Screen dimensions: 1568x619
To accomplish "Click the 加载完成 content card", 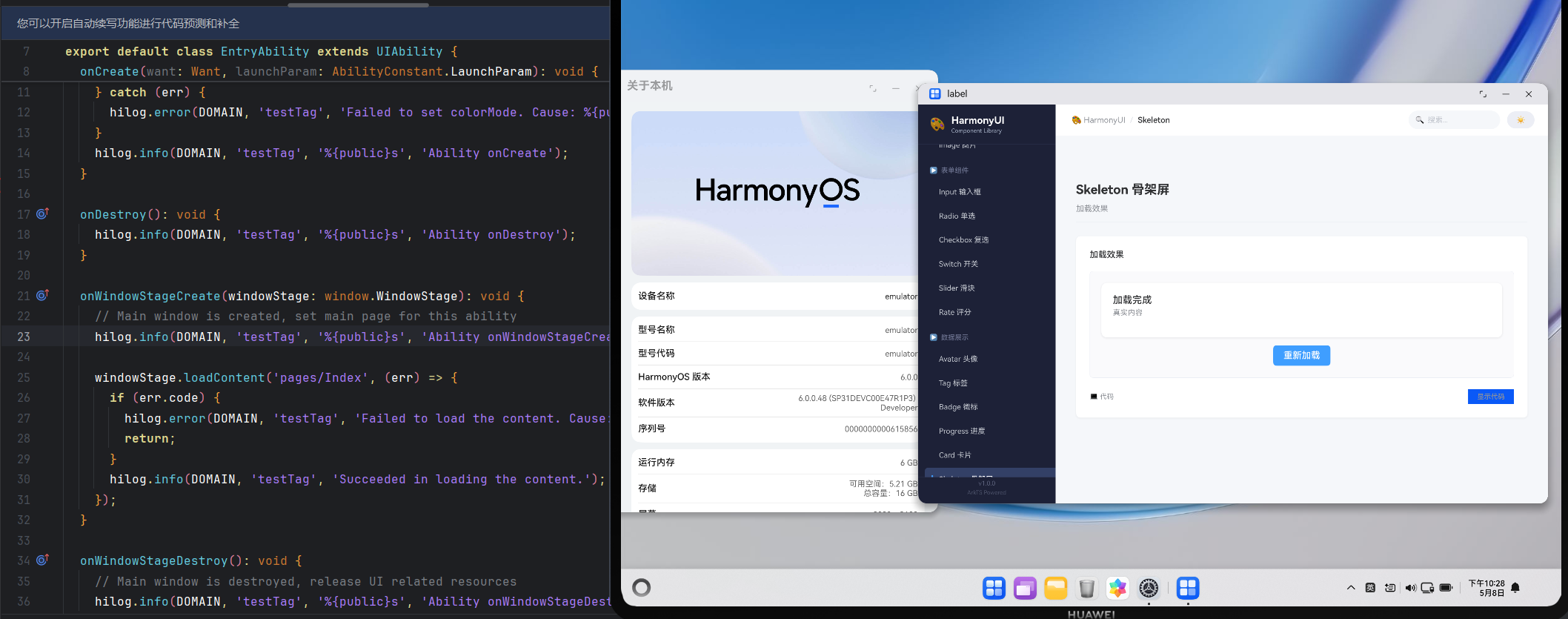I will coord(1301,310).
